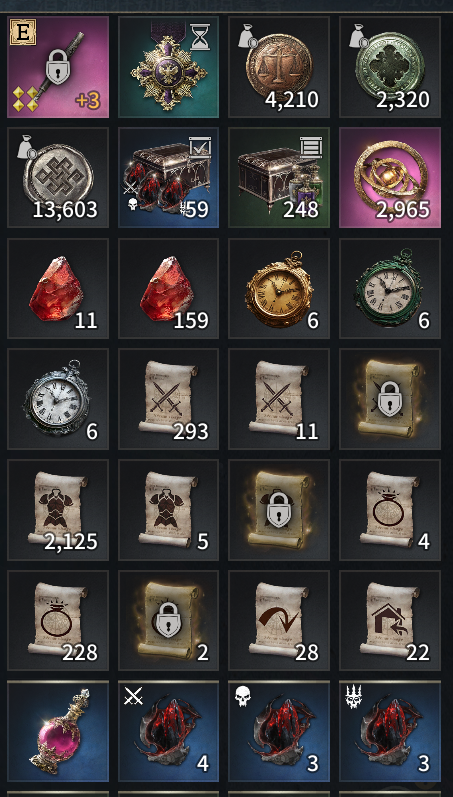Pick the silver knot coin showing 13,603

58,177
